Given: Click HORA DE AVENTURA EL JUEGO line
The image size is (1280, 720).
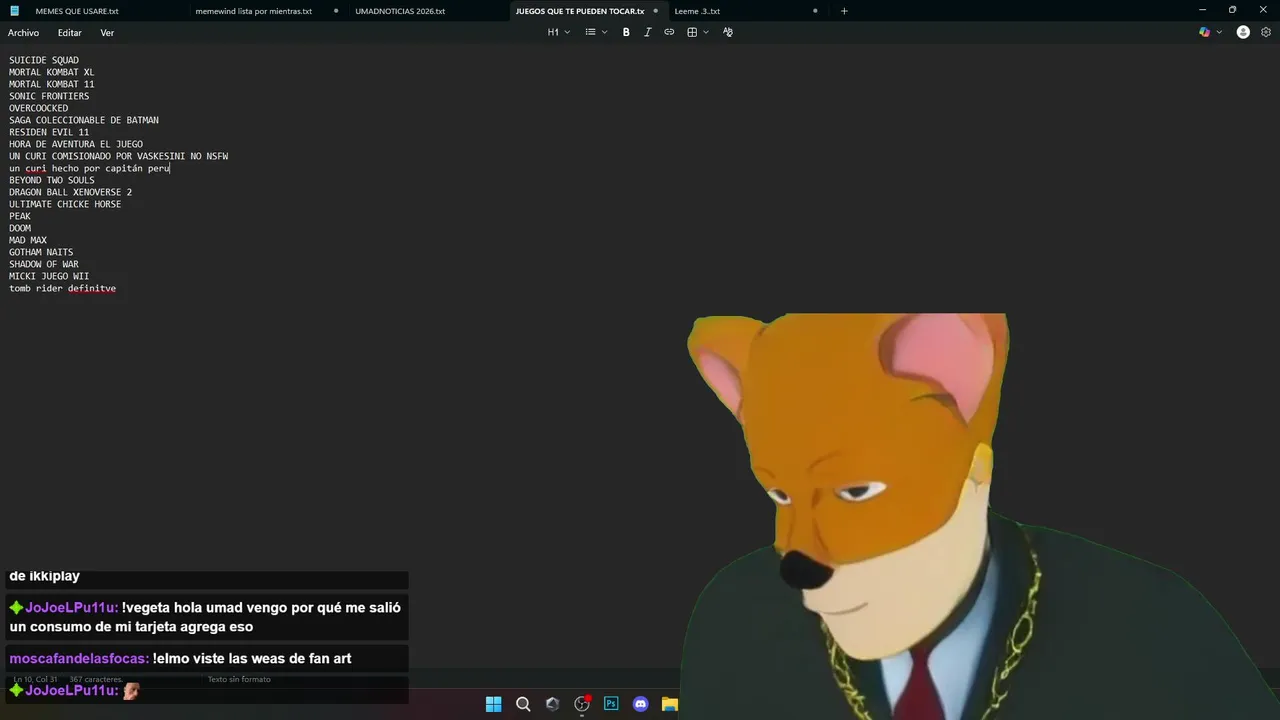Looking at the screenshot, I should [76, 144].
